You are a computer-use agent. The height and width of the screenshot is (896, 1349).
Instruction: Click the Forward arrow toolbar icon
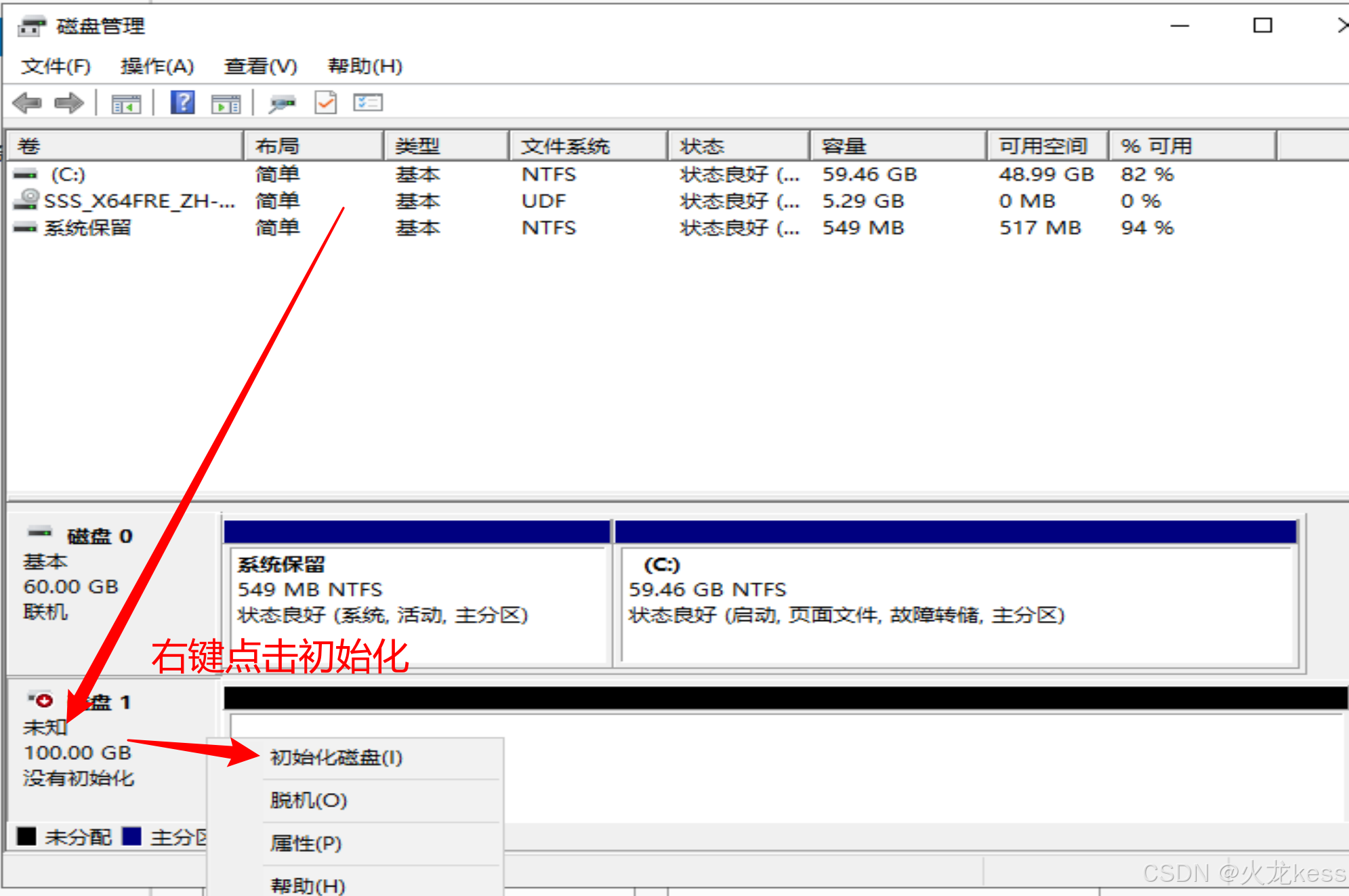[68, 103]
